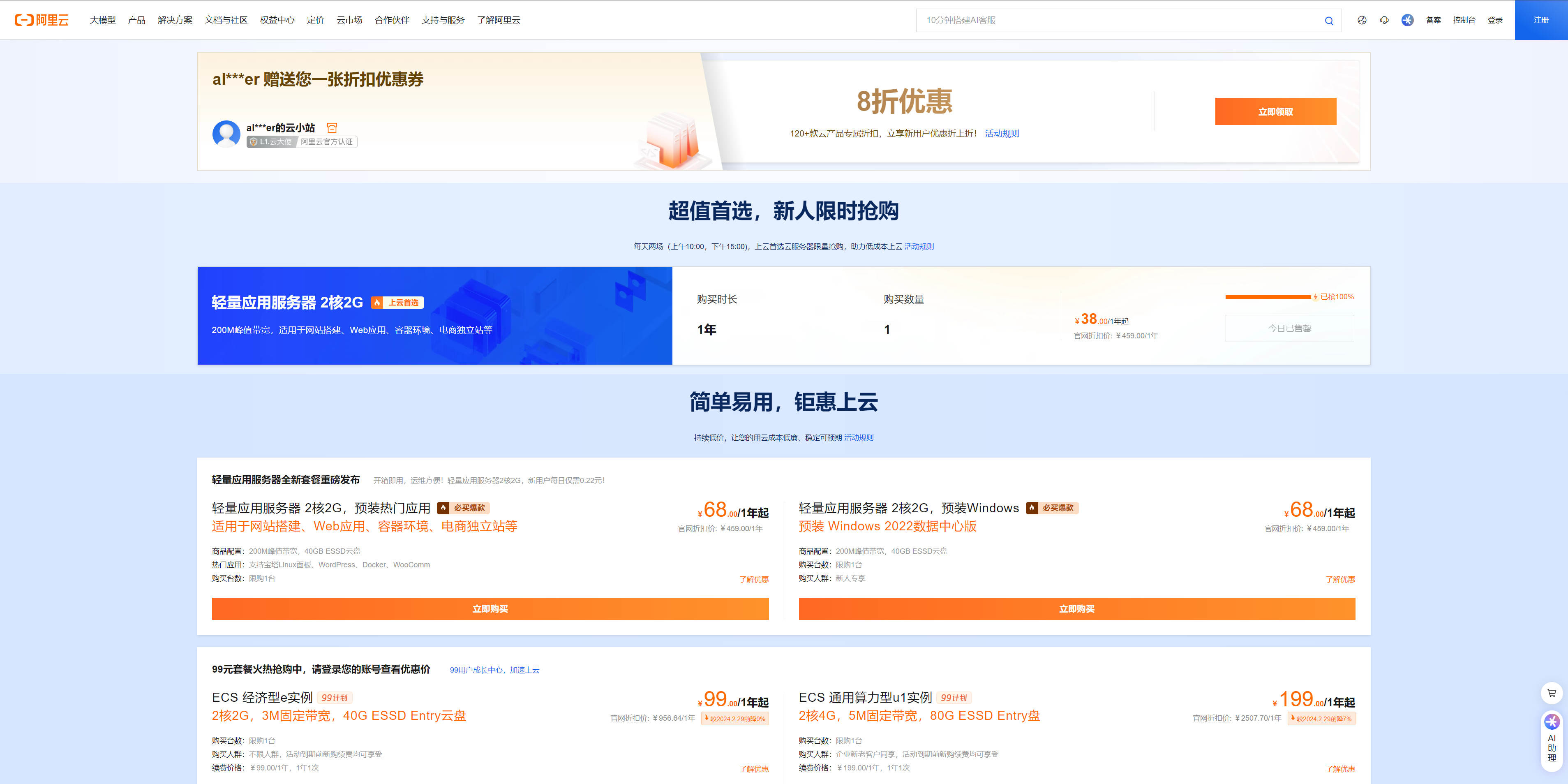
Task: Click 立即购买 for 预装Windows server
Action: coord(1077,609)
